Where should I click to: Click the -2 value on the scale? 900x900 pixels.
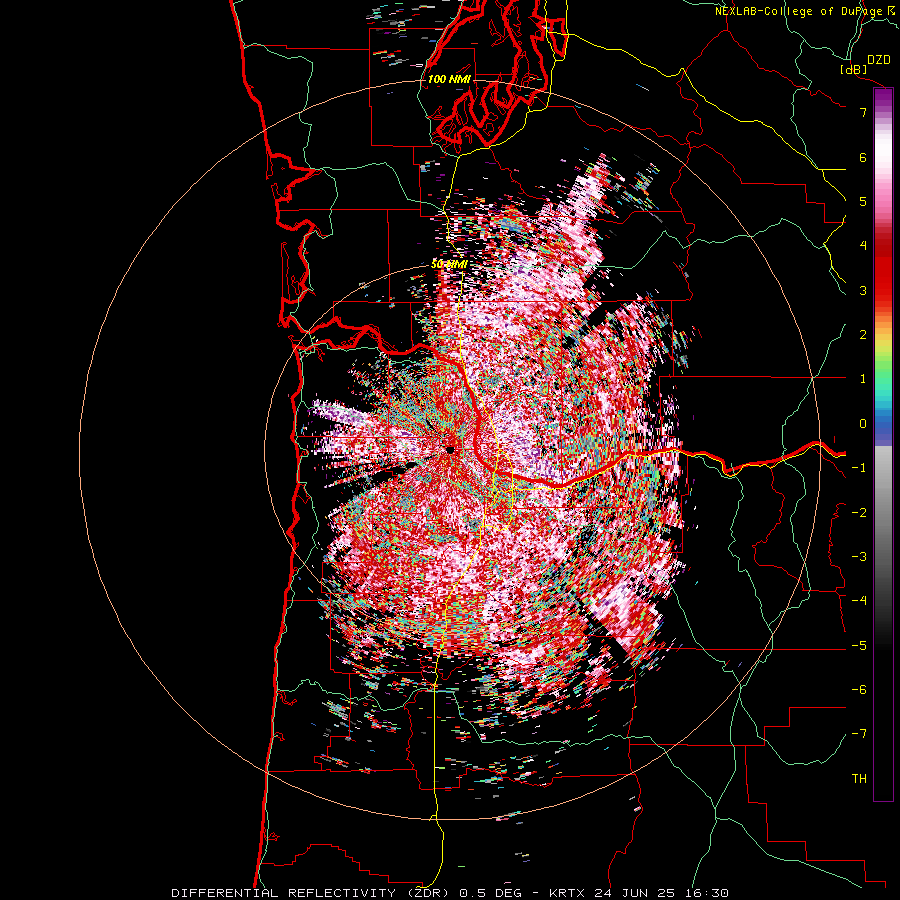click(859, 513)
